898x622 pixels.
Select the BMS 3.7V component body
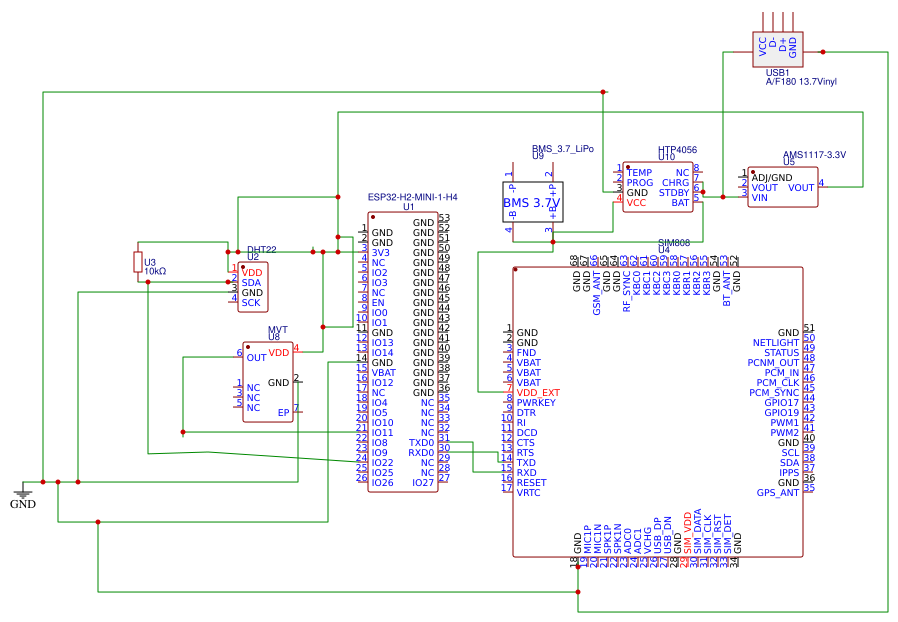(533, 202)
